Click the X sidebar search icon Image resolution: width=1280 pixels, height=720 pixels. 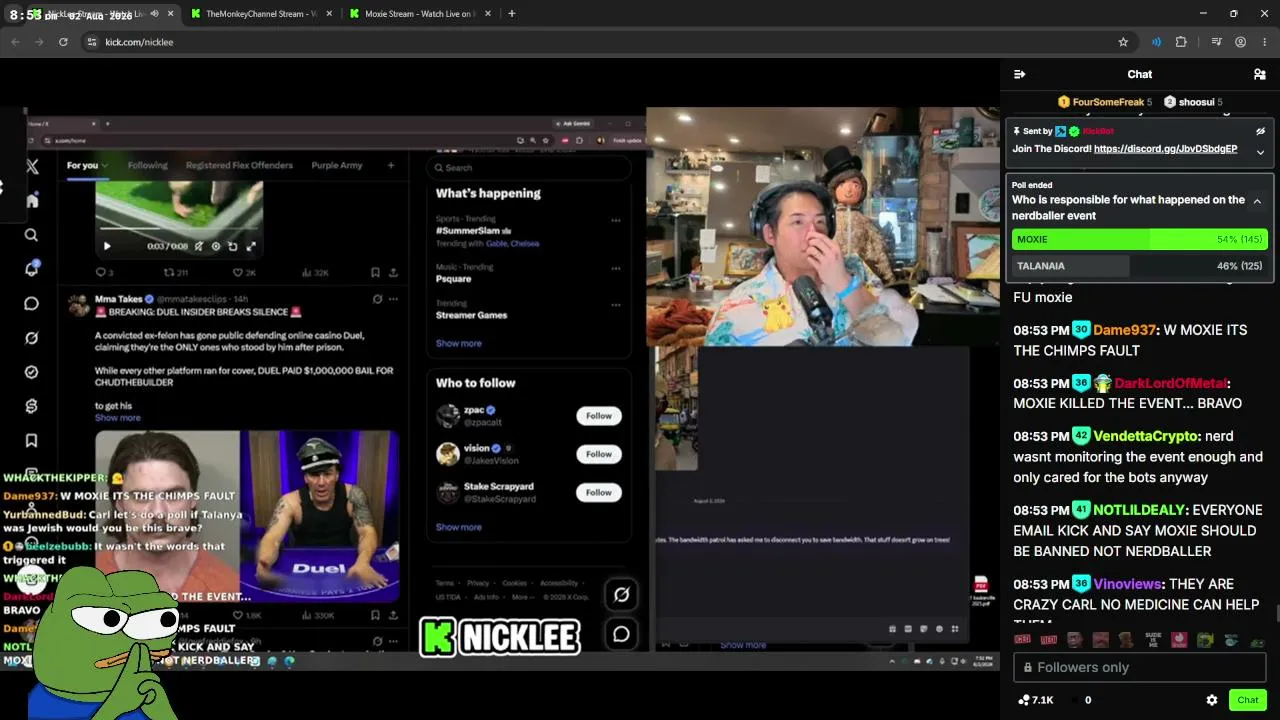tap(32, 235)
